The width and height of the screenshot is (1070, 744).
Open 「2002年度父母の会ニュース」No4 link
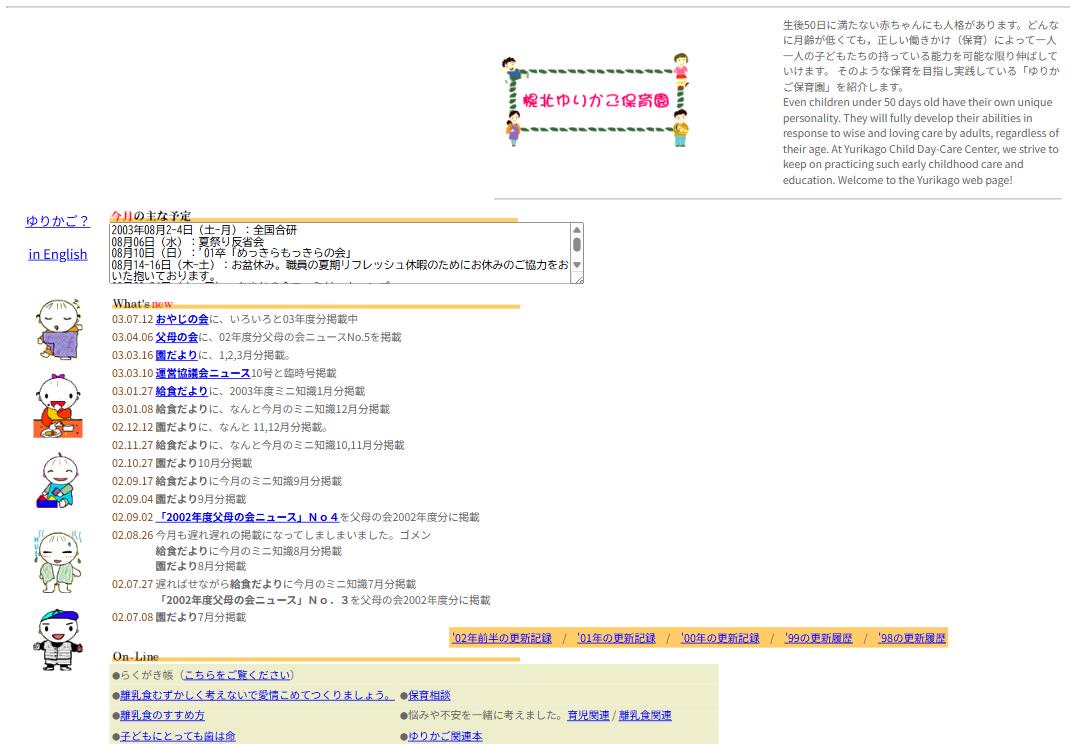247,517
